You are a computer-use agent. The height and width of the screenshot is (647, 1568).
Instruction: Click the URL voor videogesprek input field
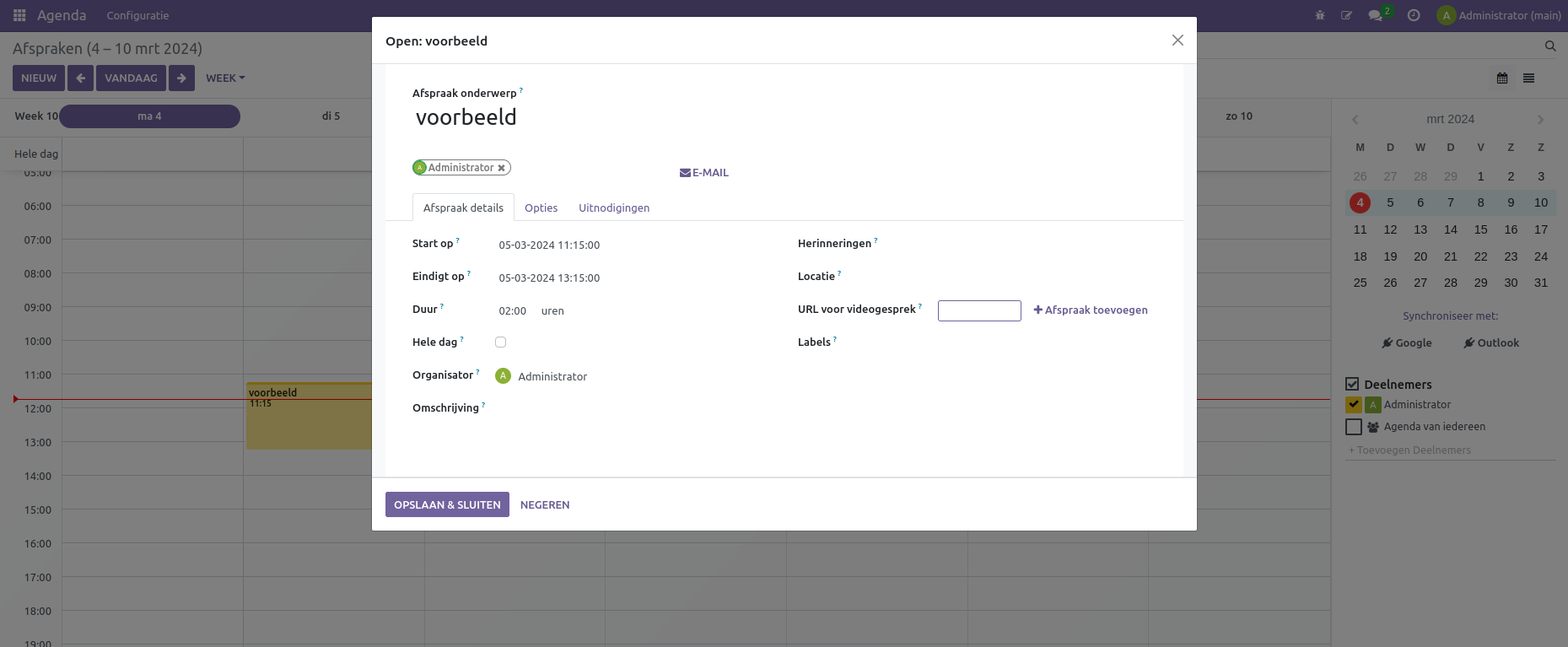979,311
